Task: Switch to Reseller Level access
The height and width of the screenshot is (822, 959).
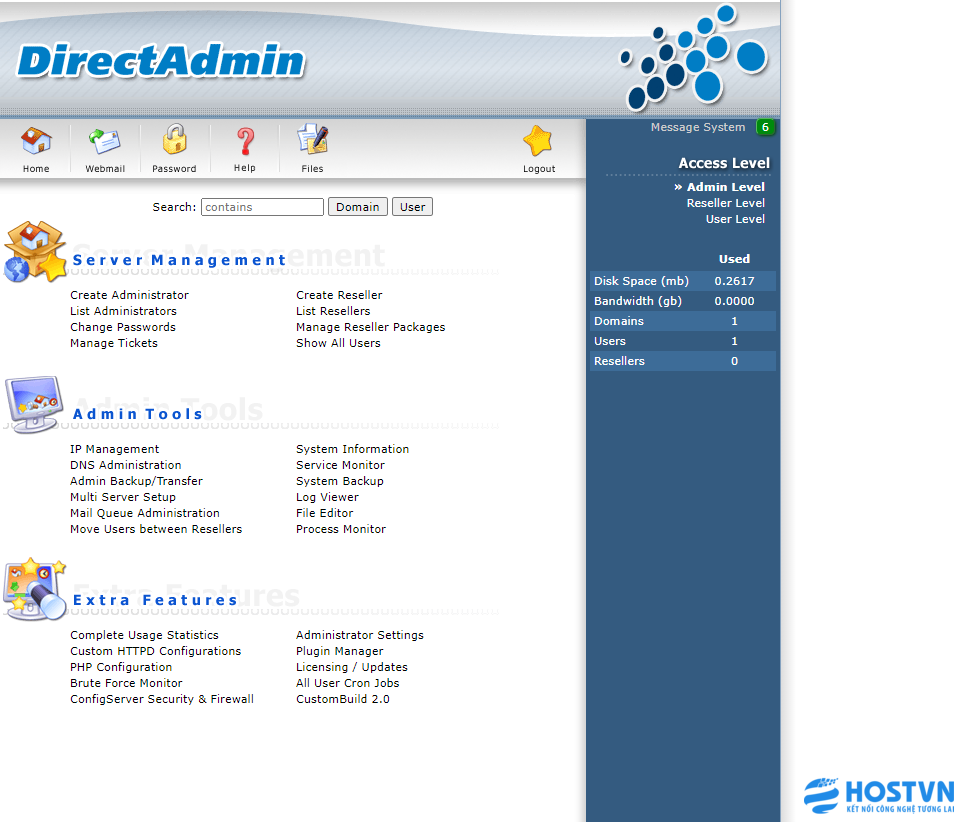Action: 725,203
